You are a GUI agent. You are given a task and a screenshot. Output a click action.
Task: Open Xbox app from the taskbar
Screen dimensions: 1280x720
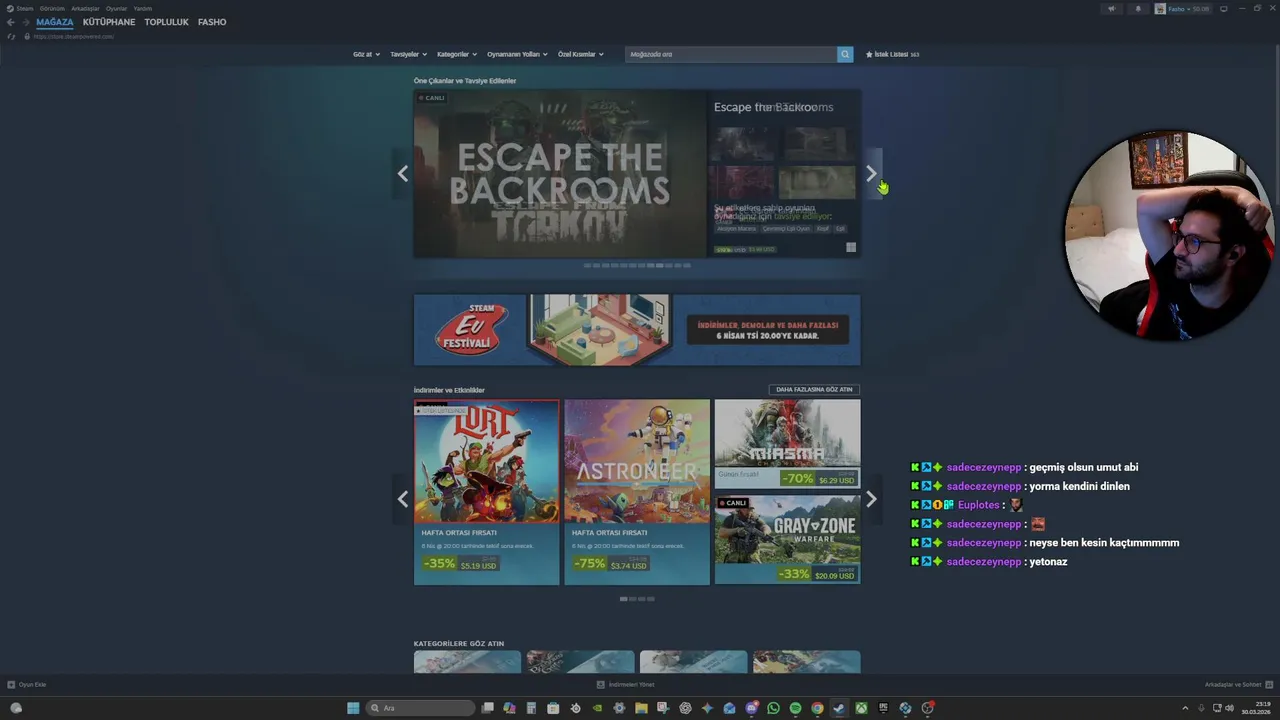pyautogui.click(x=861, y=708)
